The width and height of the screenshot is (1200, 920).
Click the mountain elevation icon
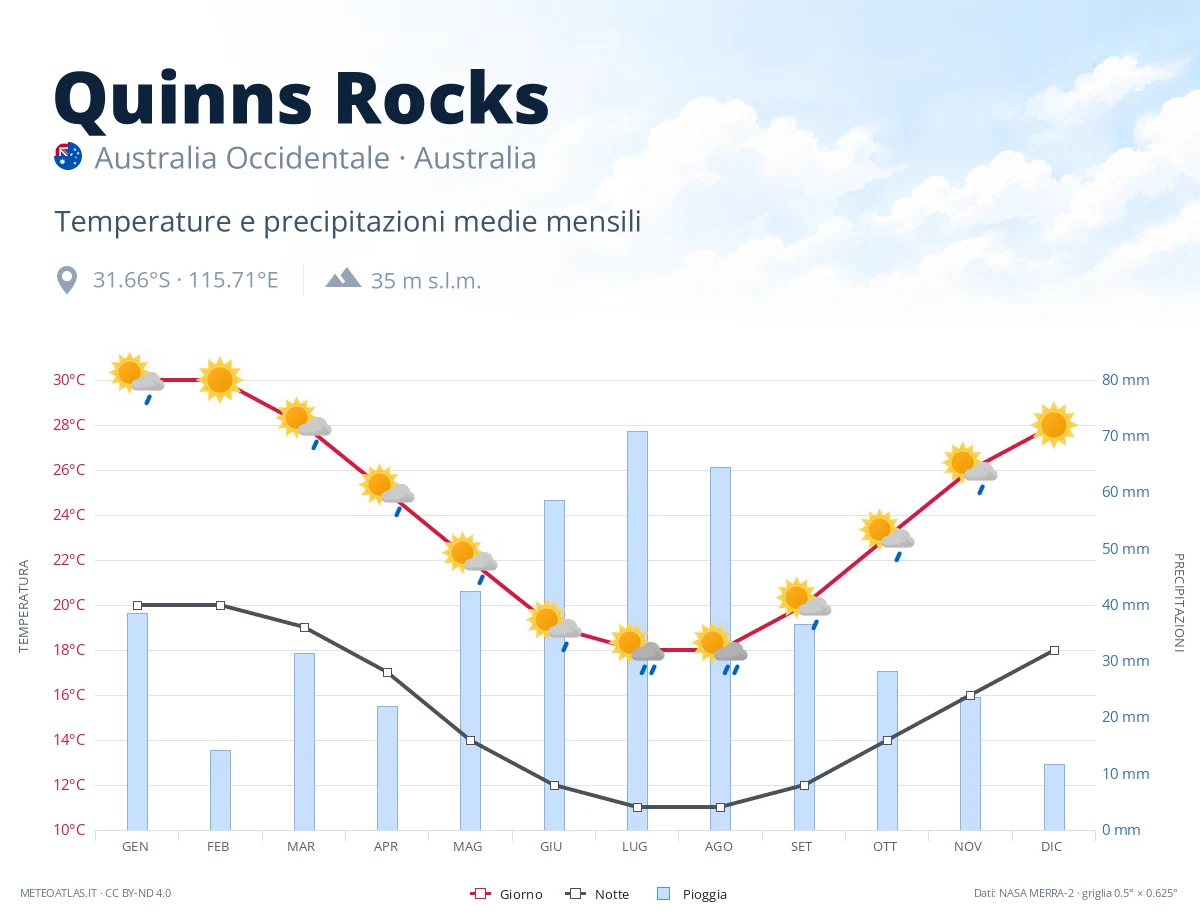click(343, 277)
